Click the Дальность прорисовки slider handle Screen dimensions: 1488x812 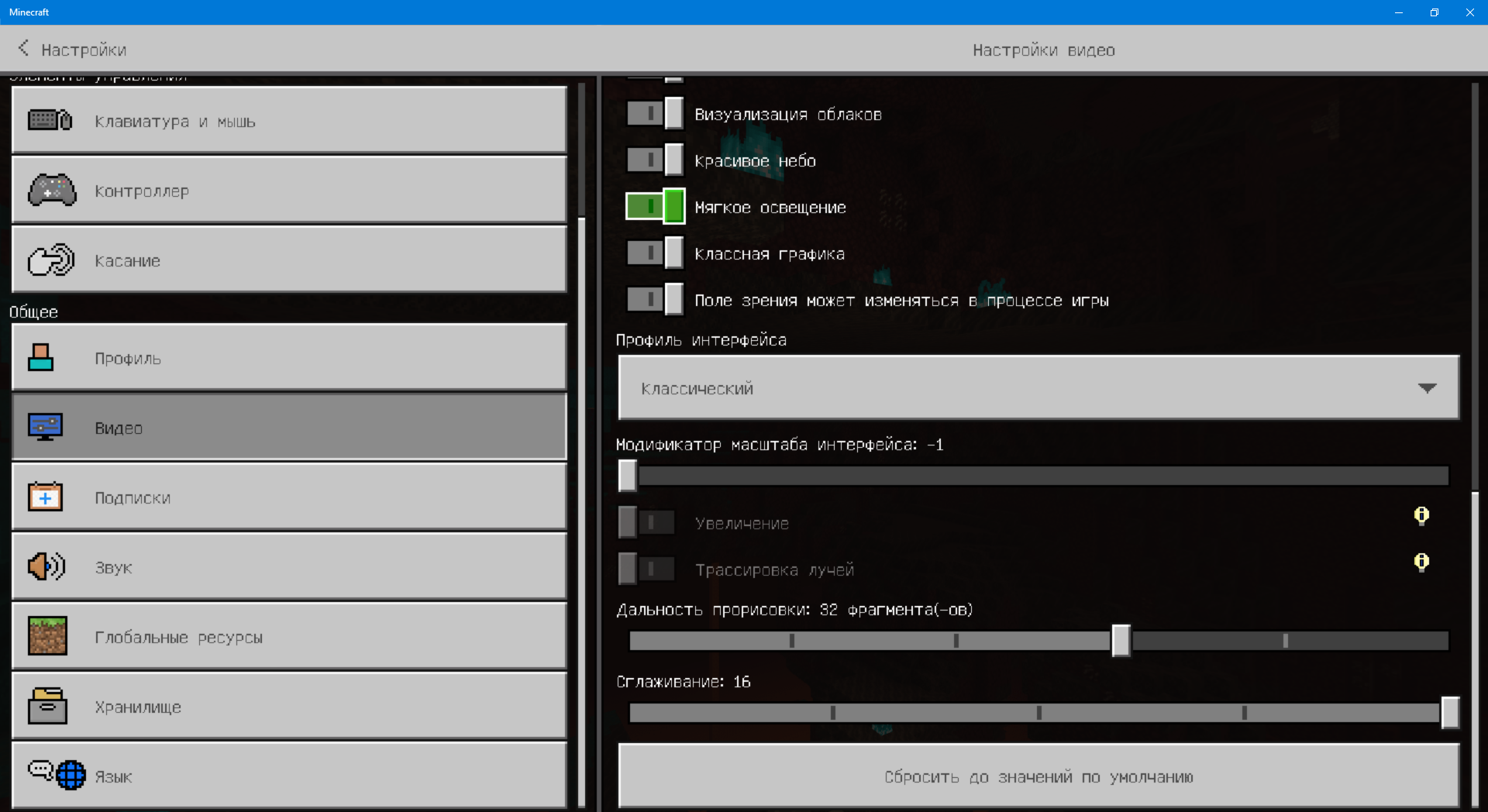click(1121, 641)
